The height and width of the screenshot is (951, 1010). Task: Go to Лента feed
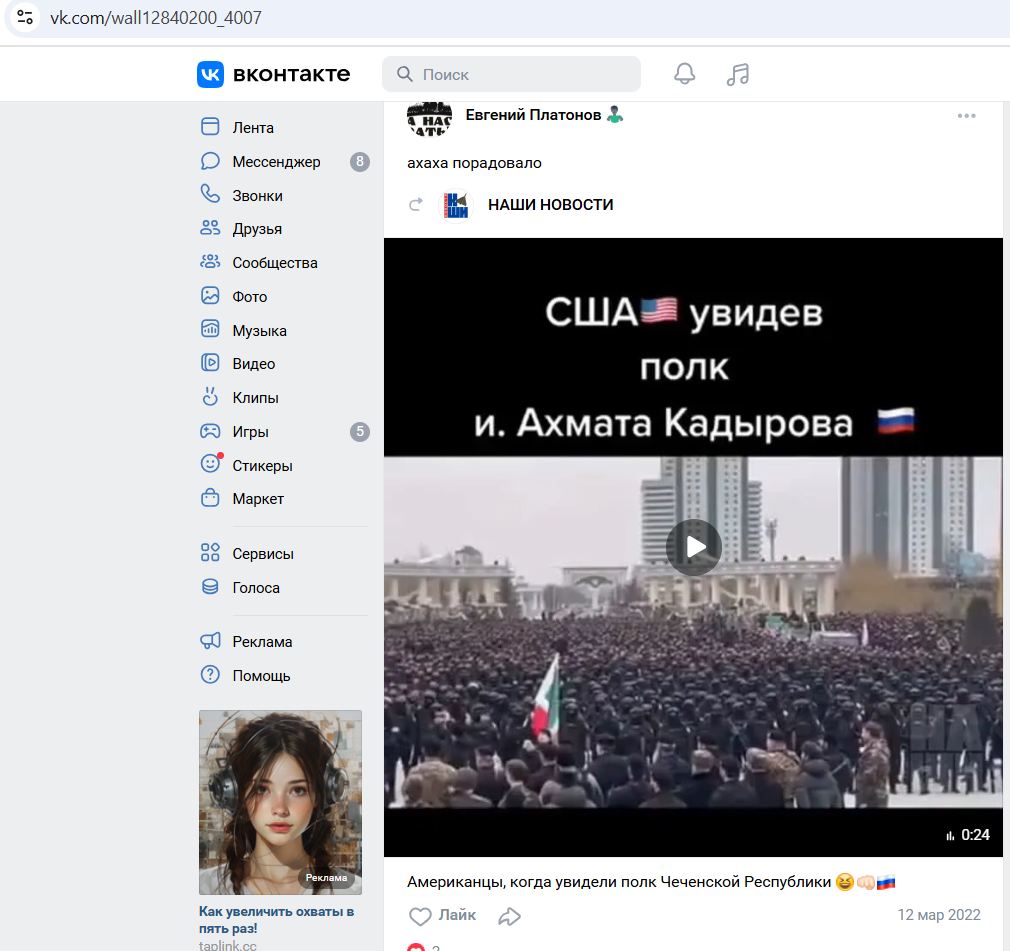(x=252, y=128)
